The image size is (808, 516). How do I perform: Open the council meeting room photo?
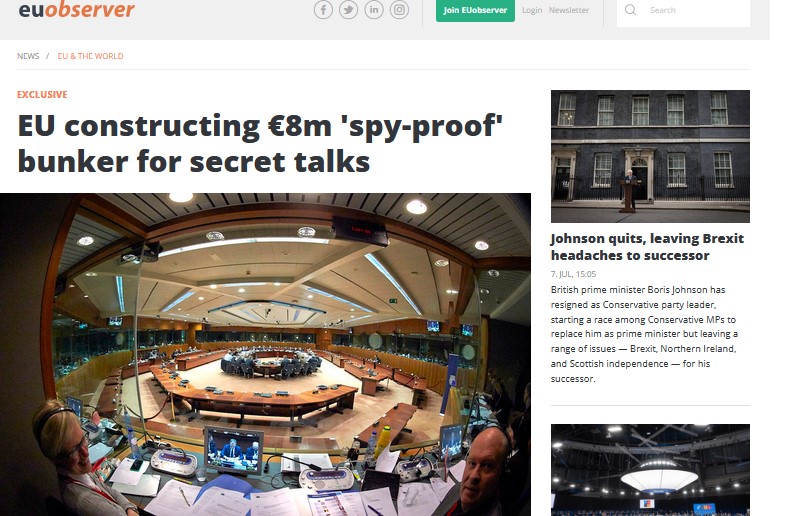tap(265, 355)
